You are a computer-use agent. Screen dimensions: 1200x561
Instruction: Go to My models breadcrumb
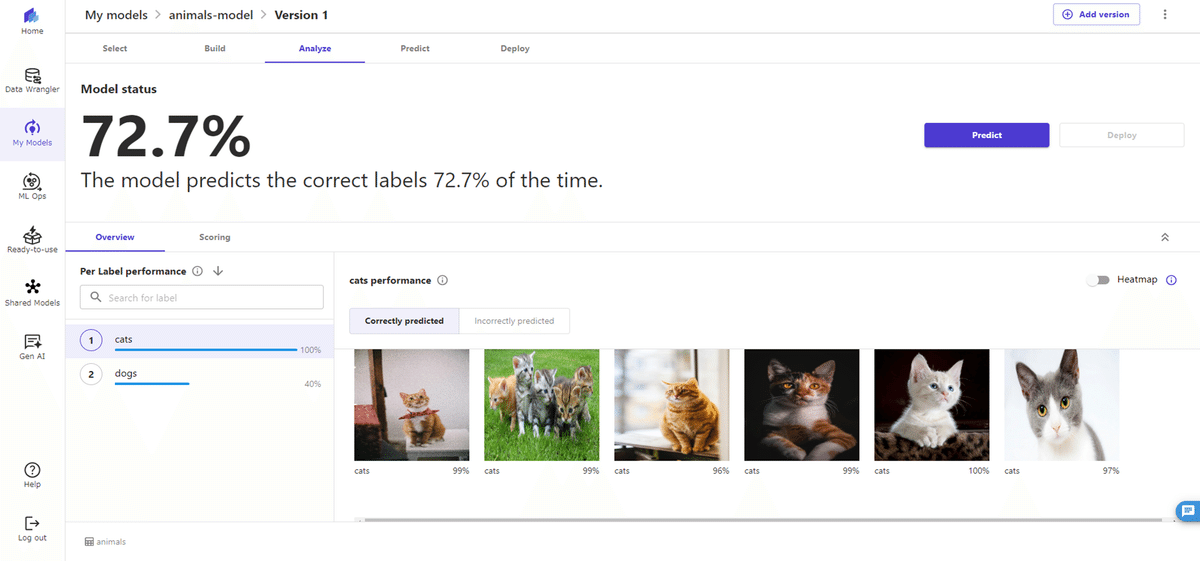(x=116, y=15)
